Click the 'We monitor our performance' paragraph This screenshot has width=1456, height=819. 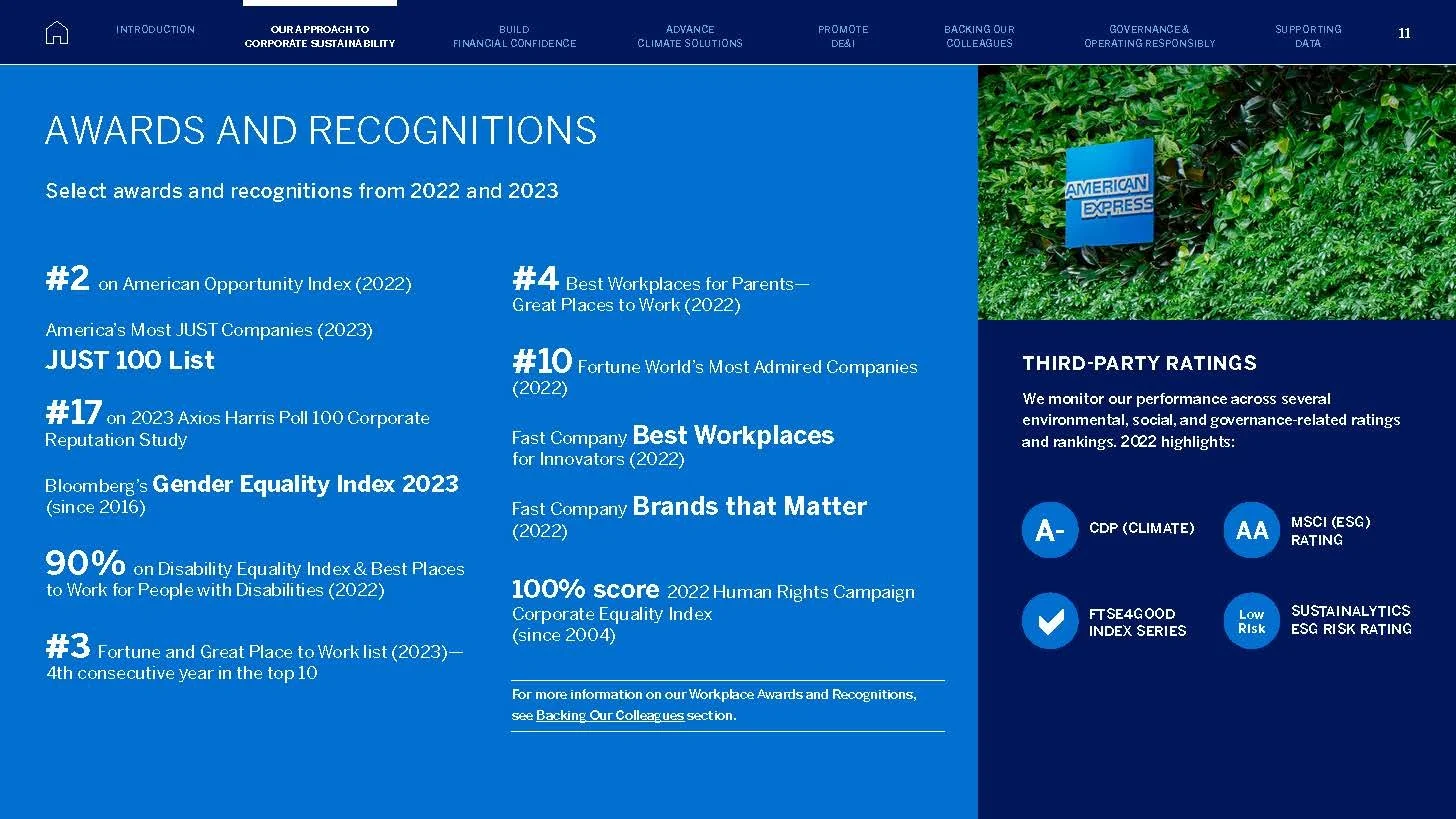(x=1211, y=420)
